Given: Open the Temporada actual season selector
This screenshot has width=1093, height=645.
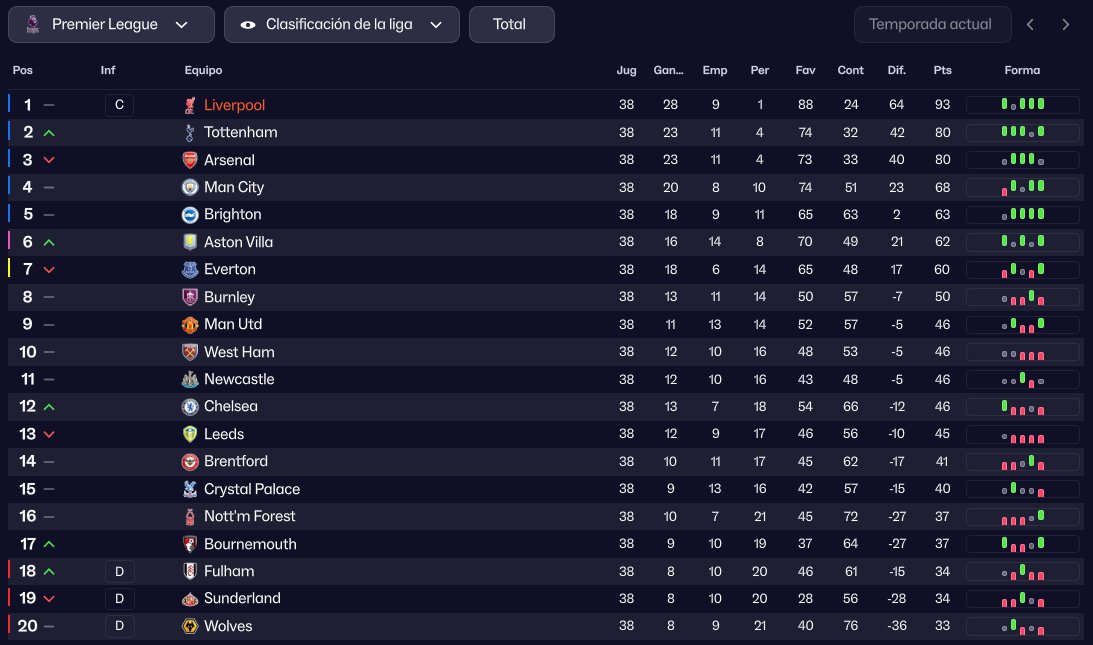Looking at the screenshot, I should pyautogui.click(x=930, y=24).
